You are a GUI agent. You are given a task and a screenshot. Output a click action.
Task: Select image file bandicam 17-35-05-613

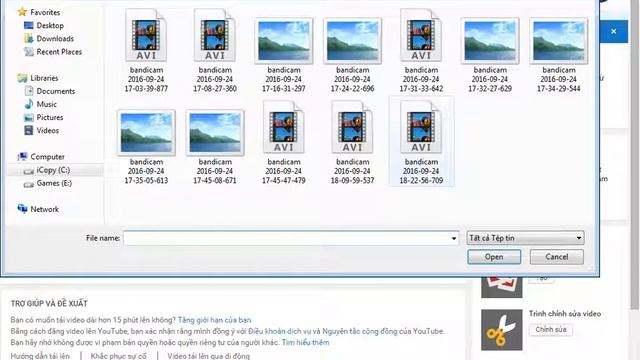(x=146, y=146)
